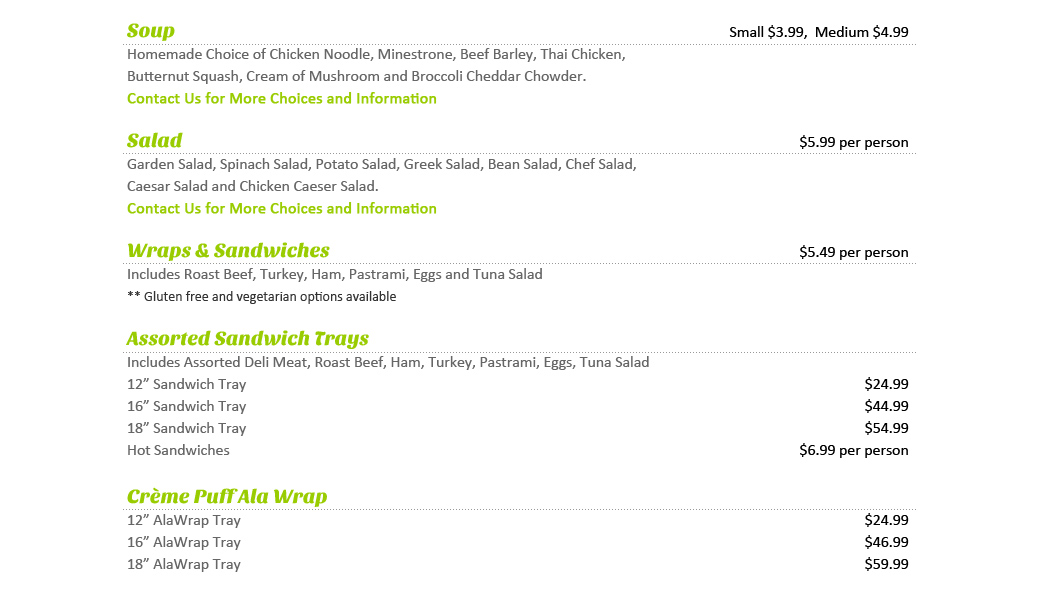Click the soup Small and Medium price text

coord(818,32)
